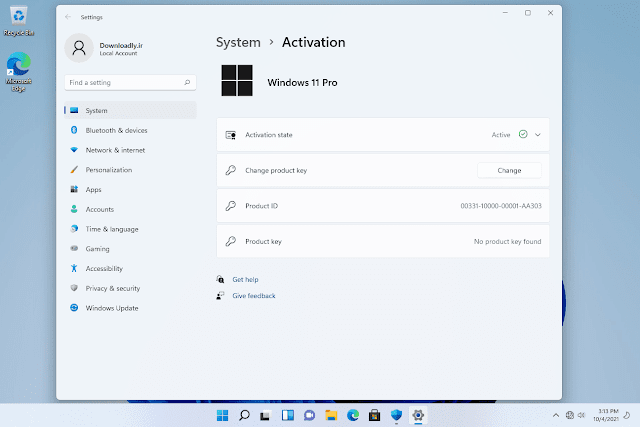Open Windows Security shield on the taskbar
The height and width of the screenshot is (427, 640).
(396, 416)
